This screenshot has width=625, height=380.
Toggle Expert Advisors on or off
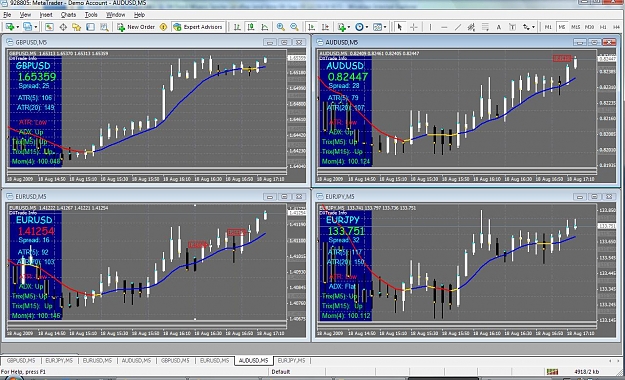(x=198, y=27)
